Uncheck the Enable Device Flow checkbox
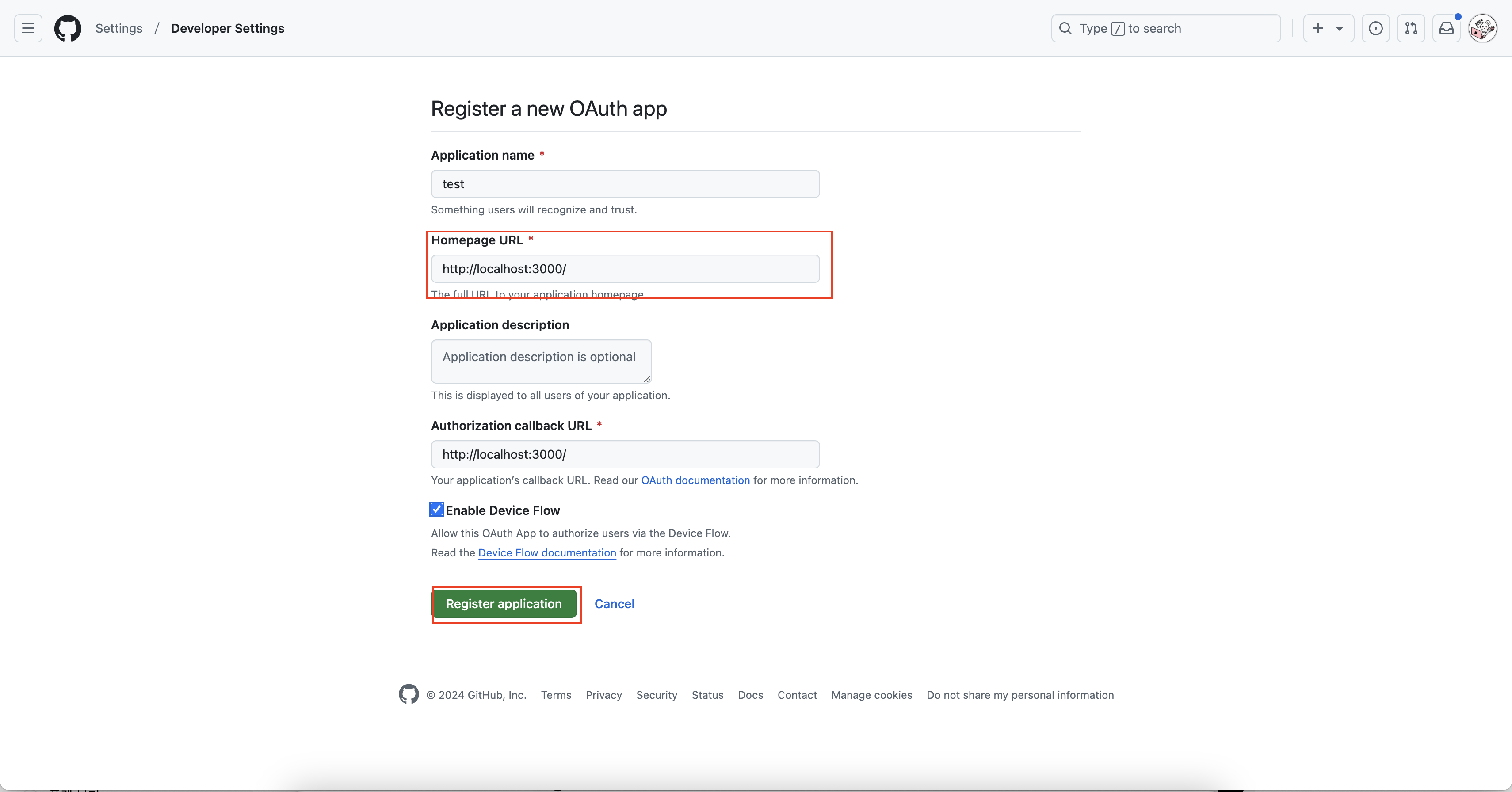Screen dimensions: 1512x792 tap(437, 509)
